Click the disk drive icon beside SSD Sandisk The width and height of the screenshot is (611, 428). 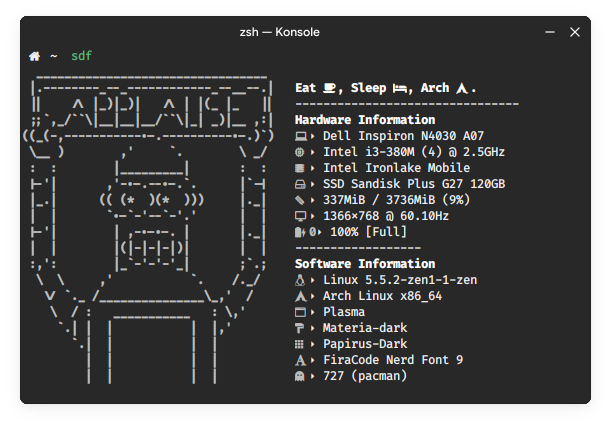(300, 184)
